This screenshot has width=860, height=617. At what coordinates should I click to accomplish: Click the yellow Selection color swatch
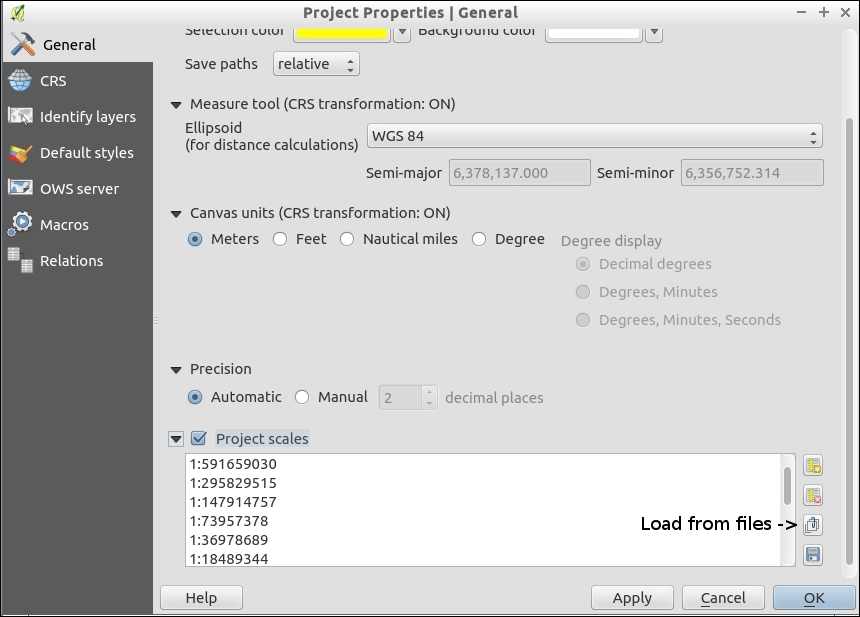[x=340, y=33]
